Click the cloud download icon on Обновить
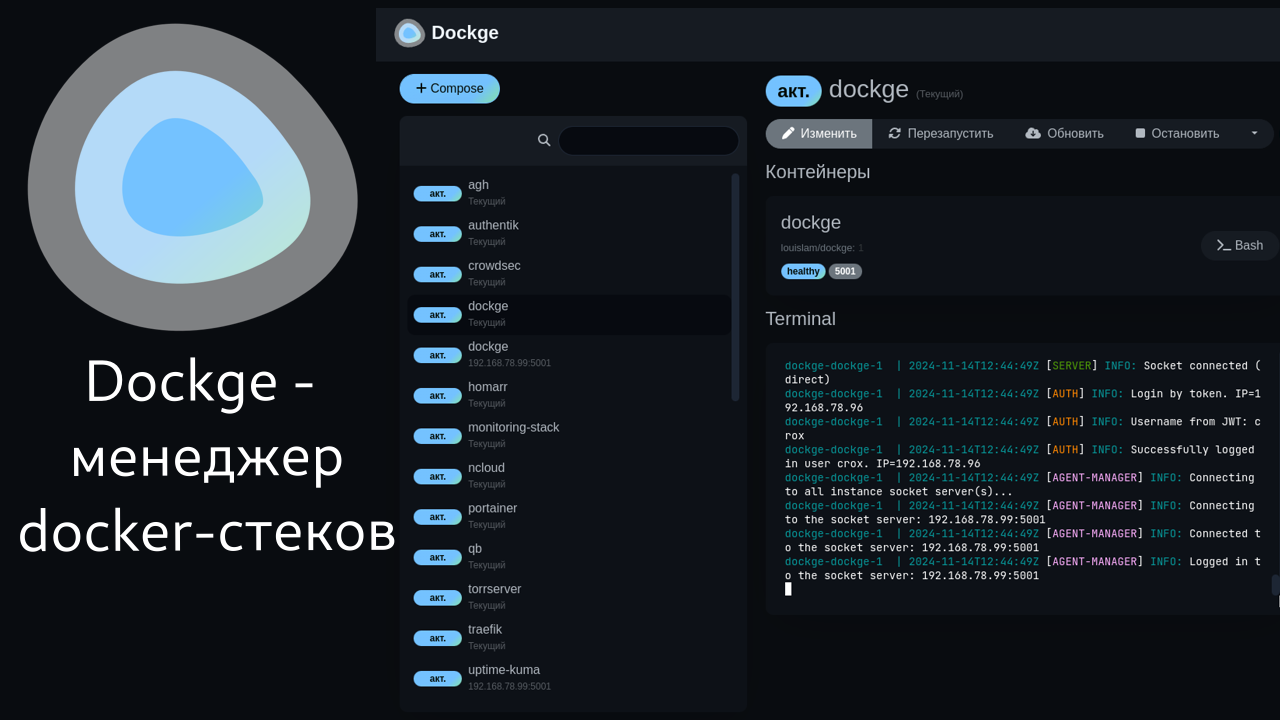This screenshot has width=1280, height=720. [x=1033, y=133]
